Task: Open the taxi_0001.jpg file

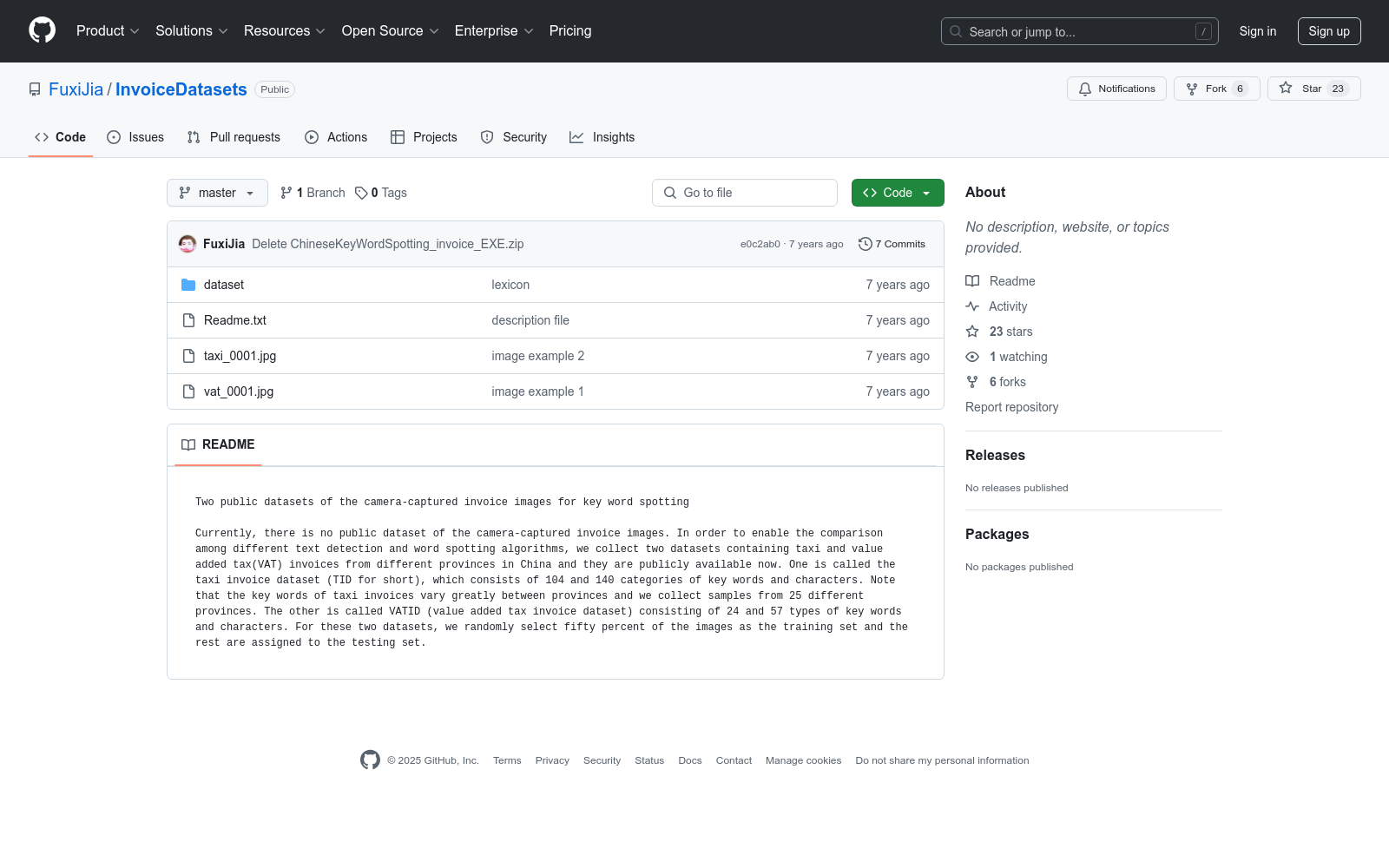Action: pos(240,356)
